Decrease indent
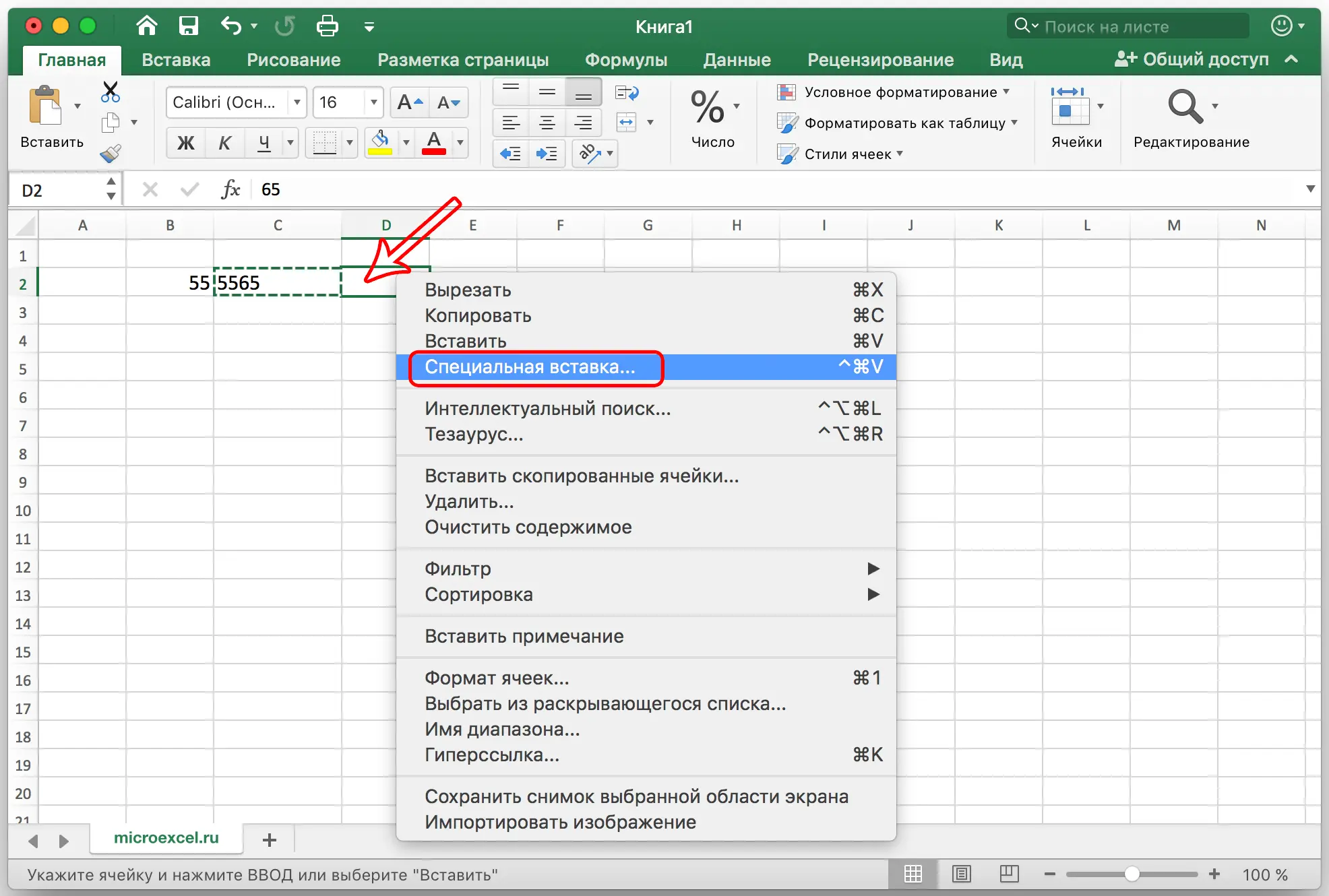The width and height of the screenshot is (1329, 896). pos(511,154)
